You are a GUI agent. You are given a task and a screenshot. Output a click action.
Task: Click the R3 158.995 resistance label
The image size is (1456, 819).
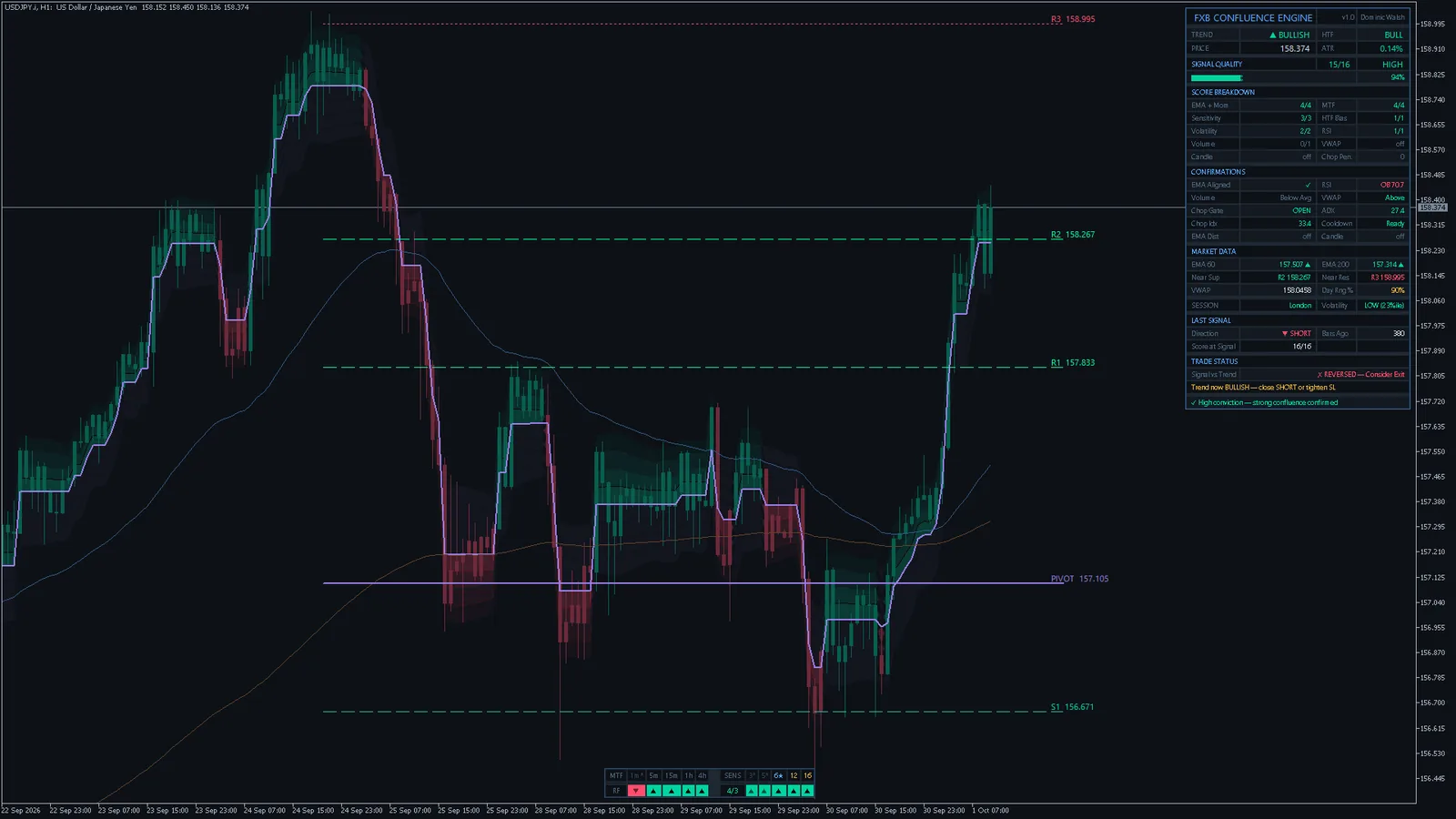coord(1073,19)
